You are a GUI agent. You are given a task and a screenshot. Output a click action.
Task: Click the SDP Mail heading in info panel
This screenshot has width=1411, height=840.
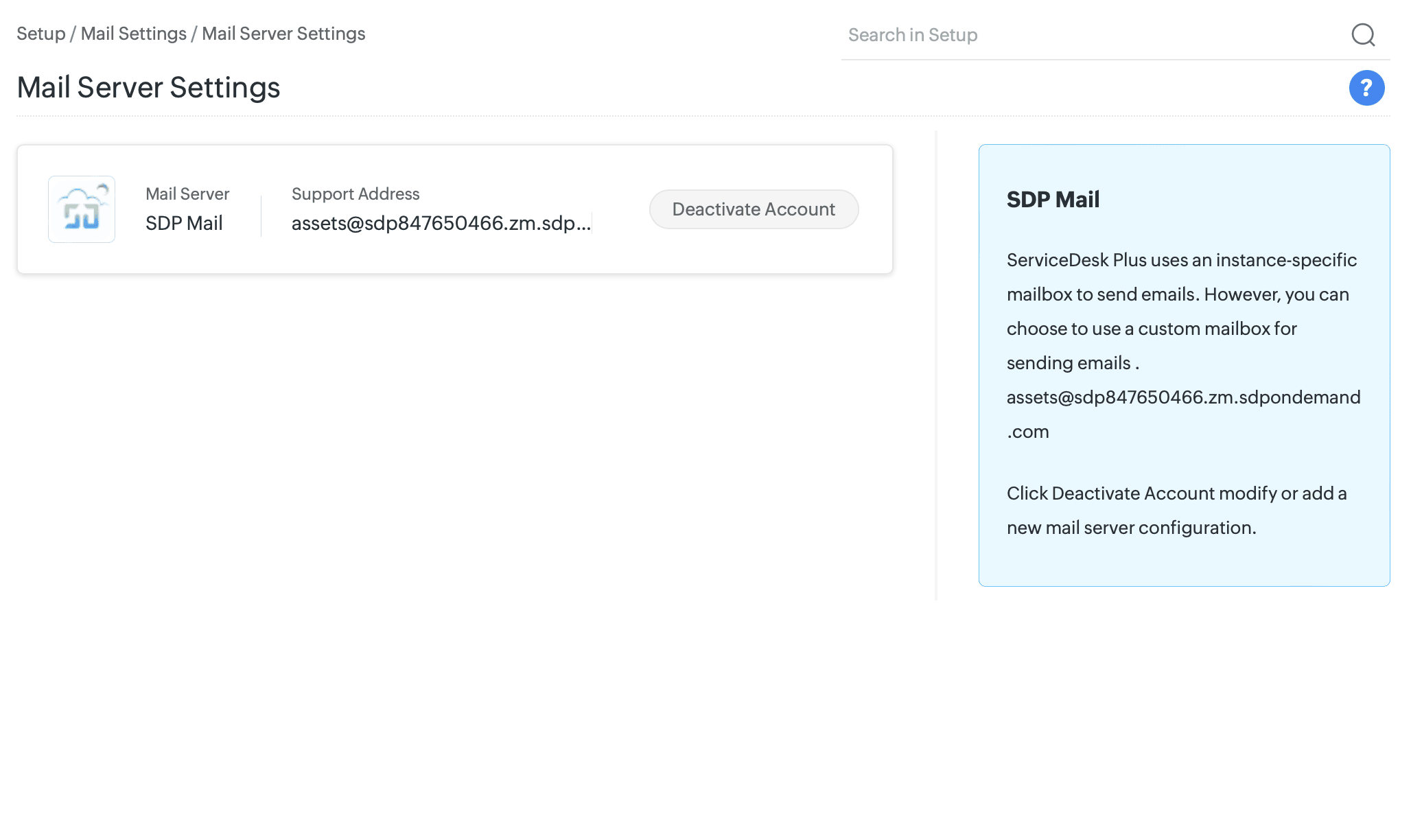[x=1053, y=200]
